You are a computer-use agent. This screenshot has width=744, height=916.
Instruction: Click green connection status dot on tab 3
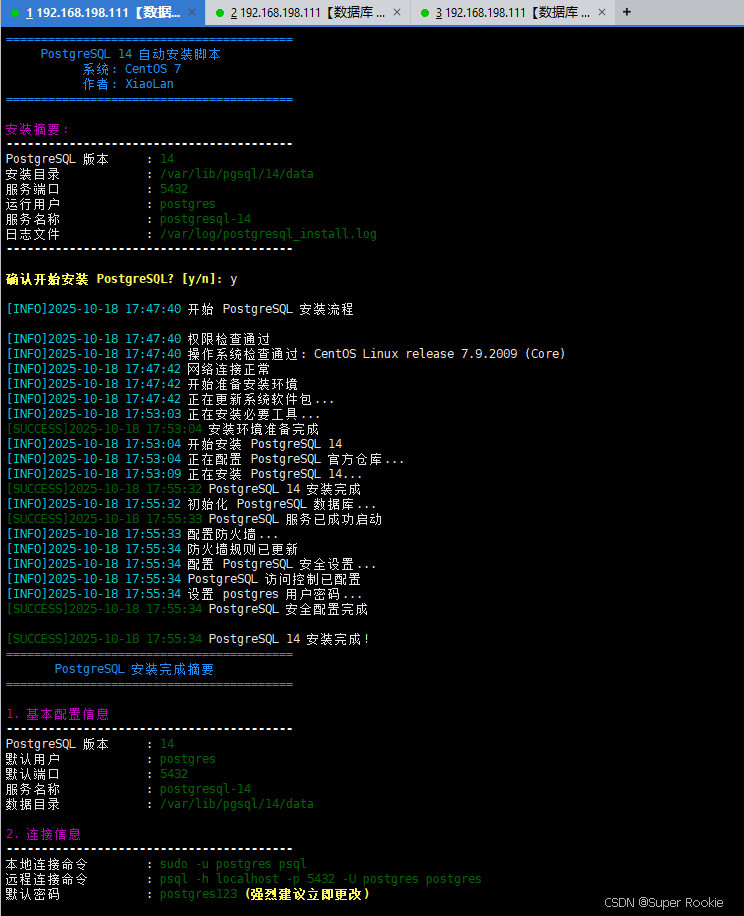(x=425, y=13)
